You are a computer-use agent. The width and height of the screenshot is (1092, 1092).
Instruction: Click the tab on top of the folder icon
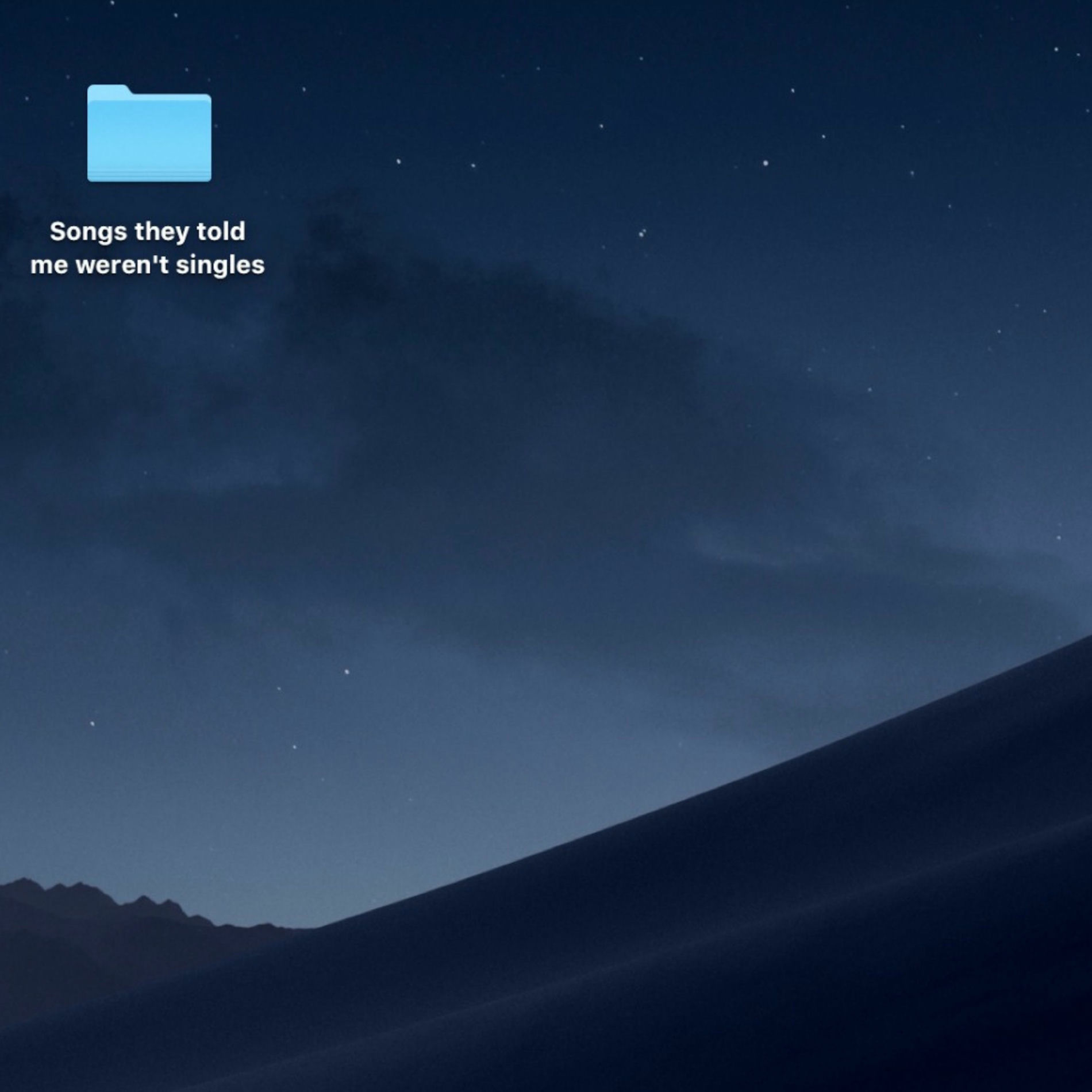(x=109, y=90)
